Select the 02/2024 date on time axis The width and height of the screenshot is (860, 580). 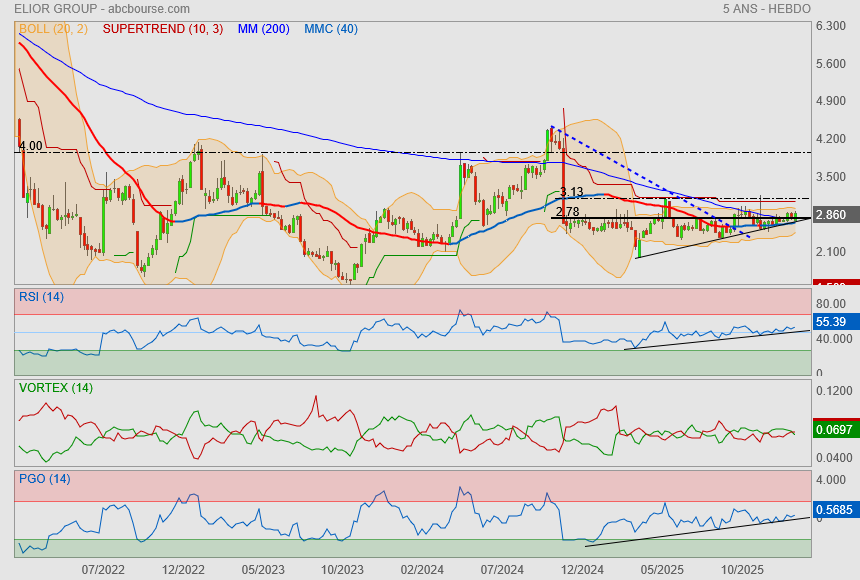(422, 568)
